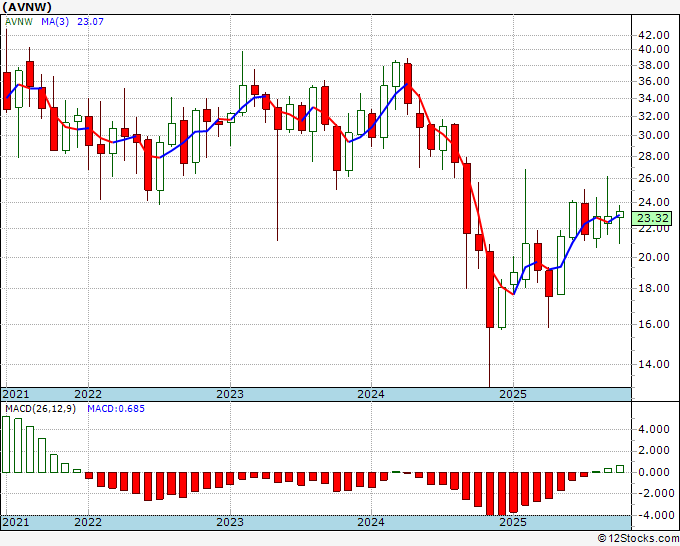This screenshot has height=546, width=680.
Task: Click the 30.00 price axis label
Action: point(654,135)
